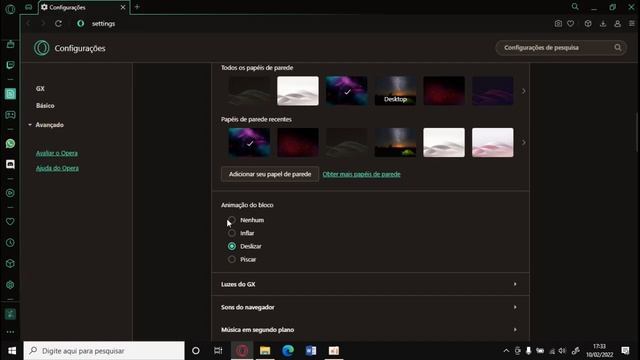
Task: Open Obter mais papéis de parede link
Action: (361, 174)
